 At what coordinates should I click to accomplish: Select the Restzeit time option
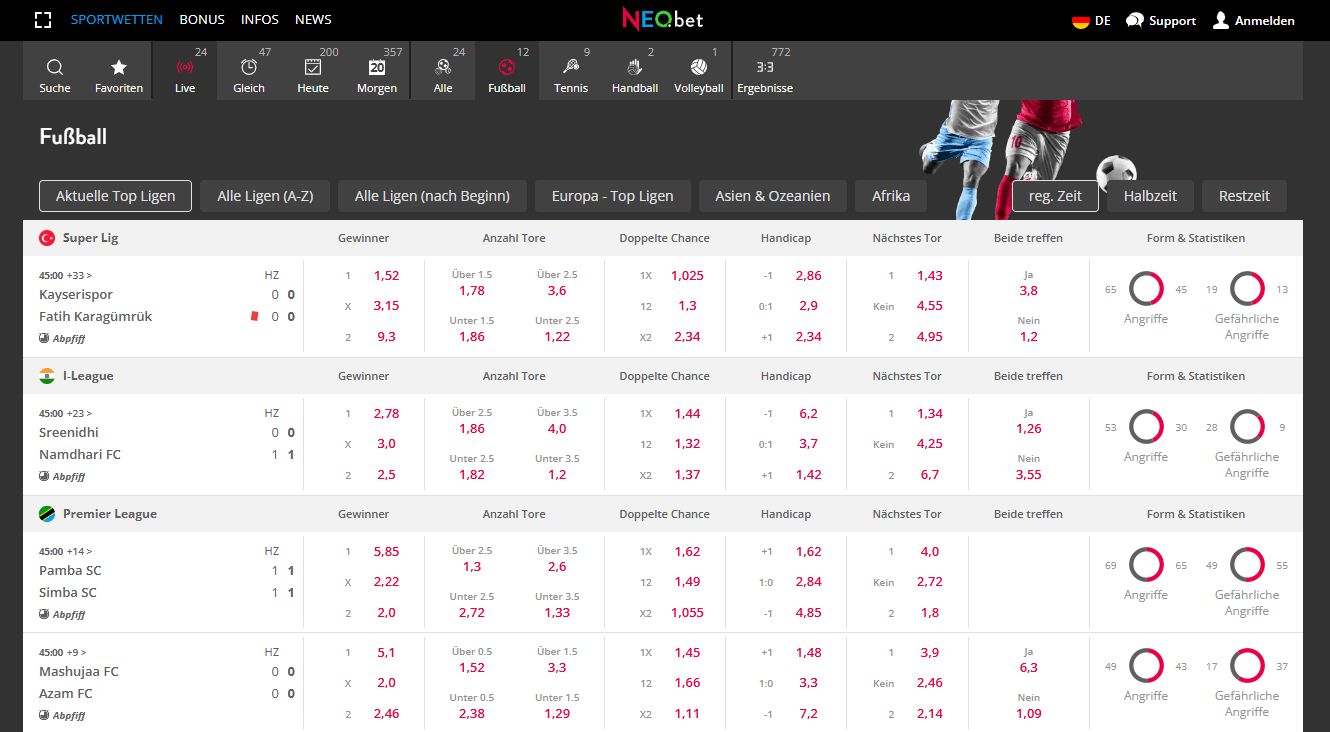click(1244, 196)
